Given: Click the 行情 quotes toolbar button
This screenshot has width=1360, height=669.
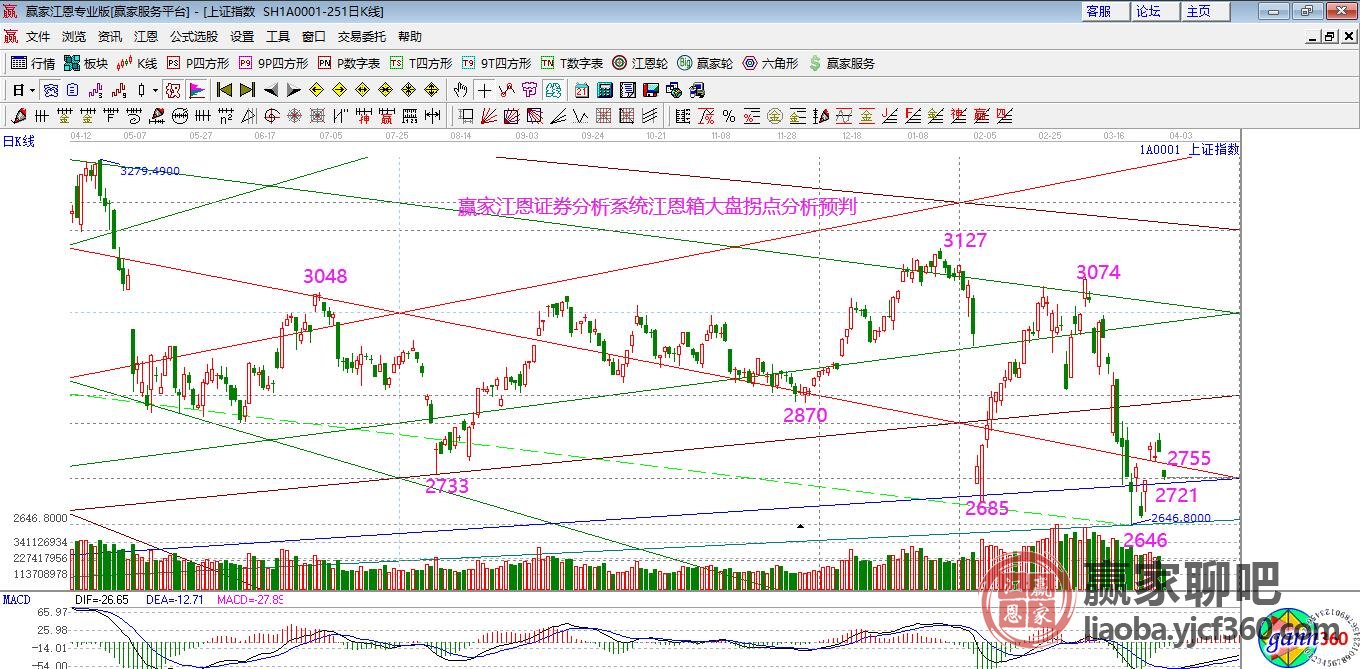Looking at the screenshot, I should (x=33, y=63).
